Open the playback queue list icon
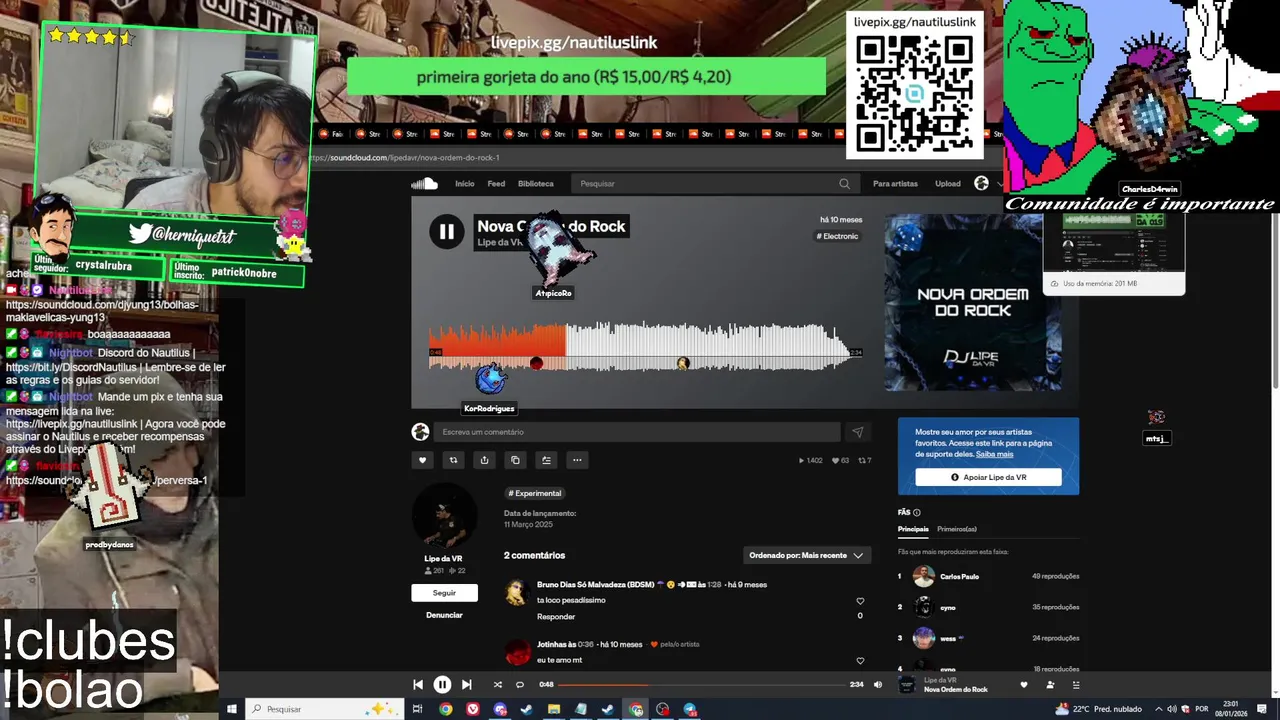 coord(1076,685)
